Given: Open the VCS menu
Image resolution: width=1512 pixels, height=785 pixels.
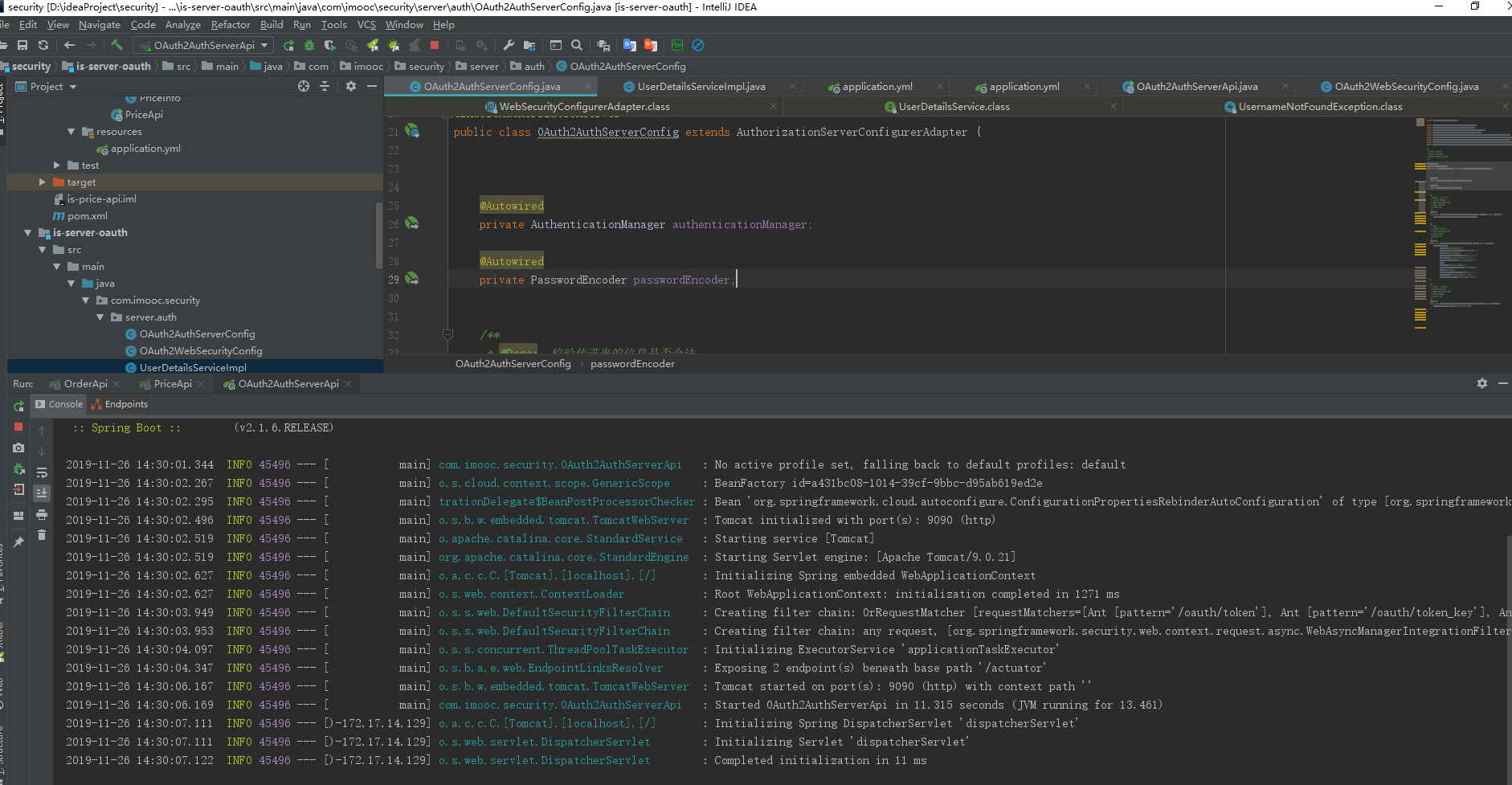Looking at the screenshot, I should click(366, 25).
